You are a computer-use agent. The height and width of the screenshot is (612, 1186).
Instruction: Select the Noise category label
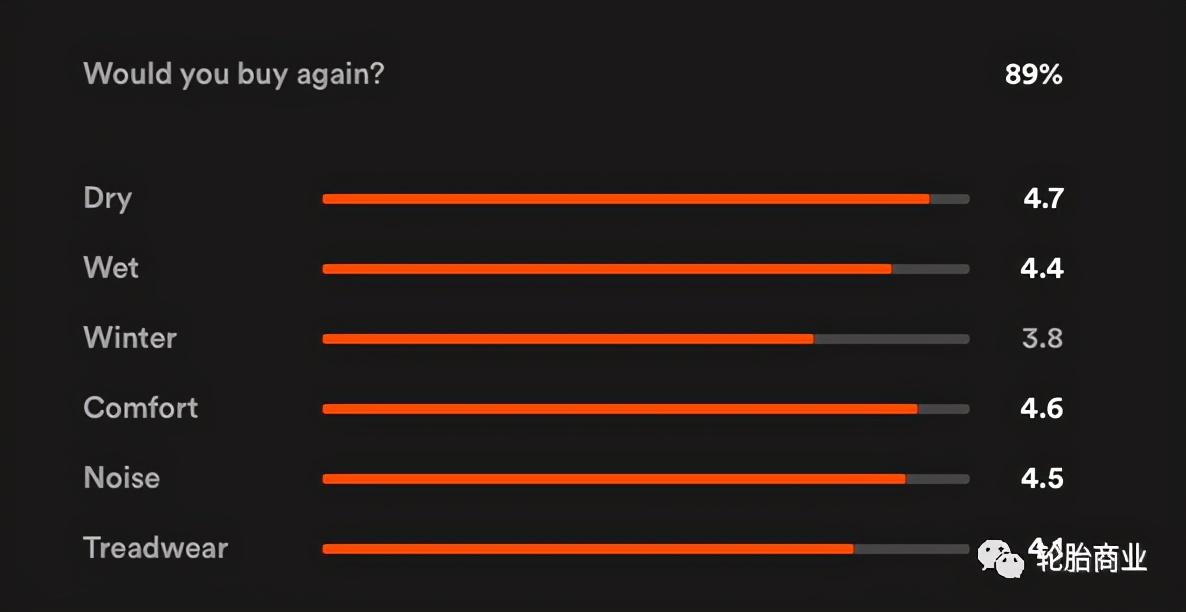point(122,478)
